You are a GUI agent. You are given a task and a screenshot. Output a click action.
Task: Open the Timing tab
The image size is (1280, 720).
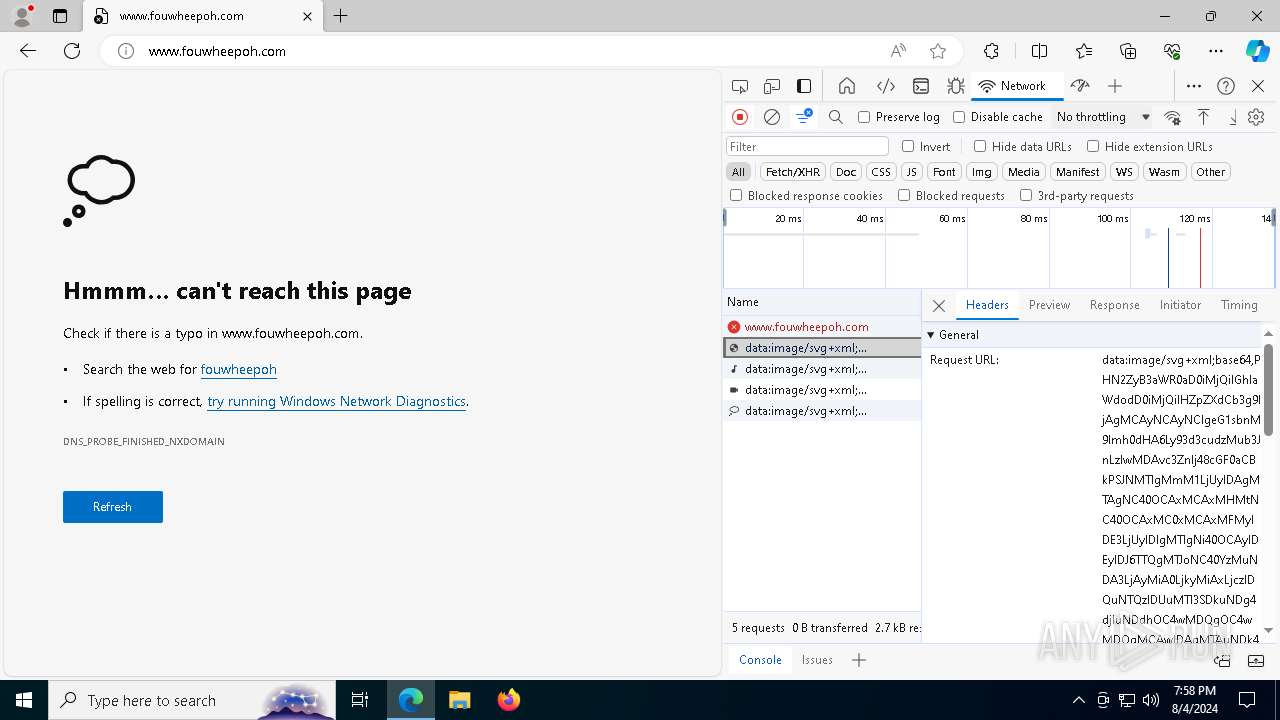pos(1239,305)
